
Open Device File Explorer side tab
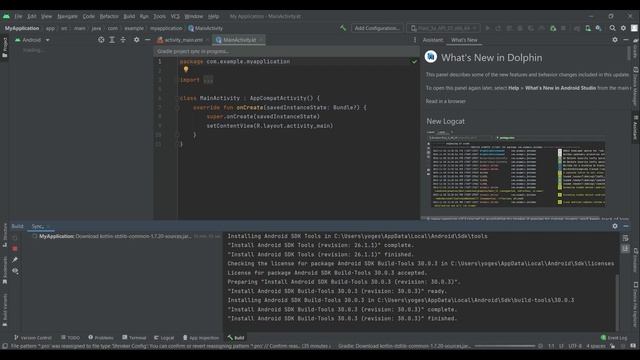636,304
